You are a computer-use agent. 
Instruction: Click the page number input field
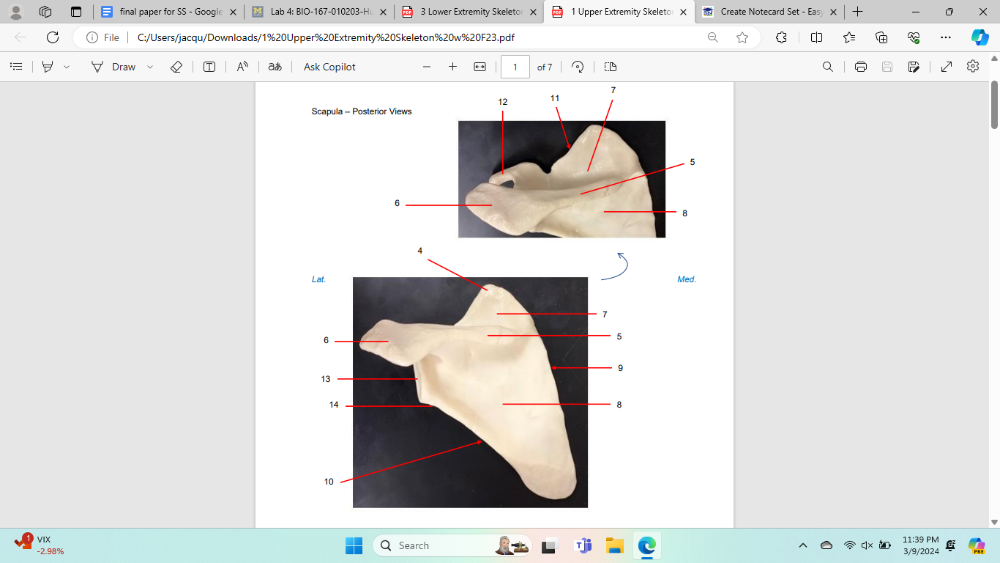point(515,67)
